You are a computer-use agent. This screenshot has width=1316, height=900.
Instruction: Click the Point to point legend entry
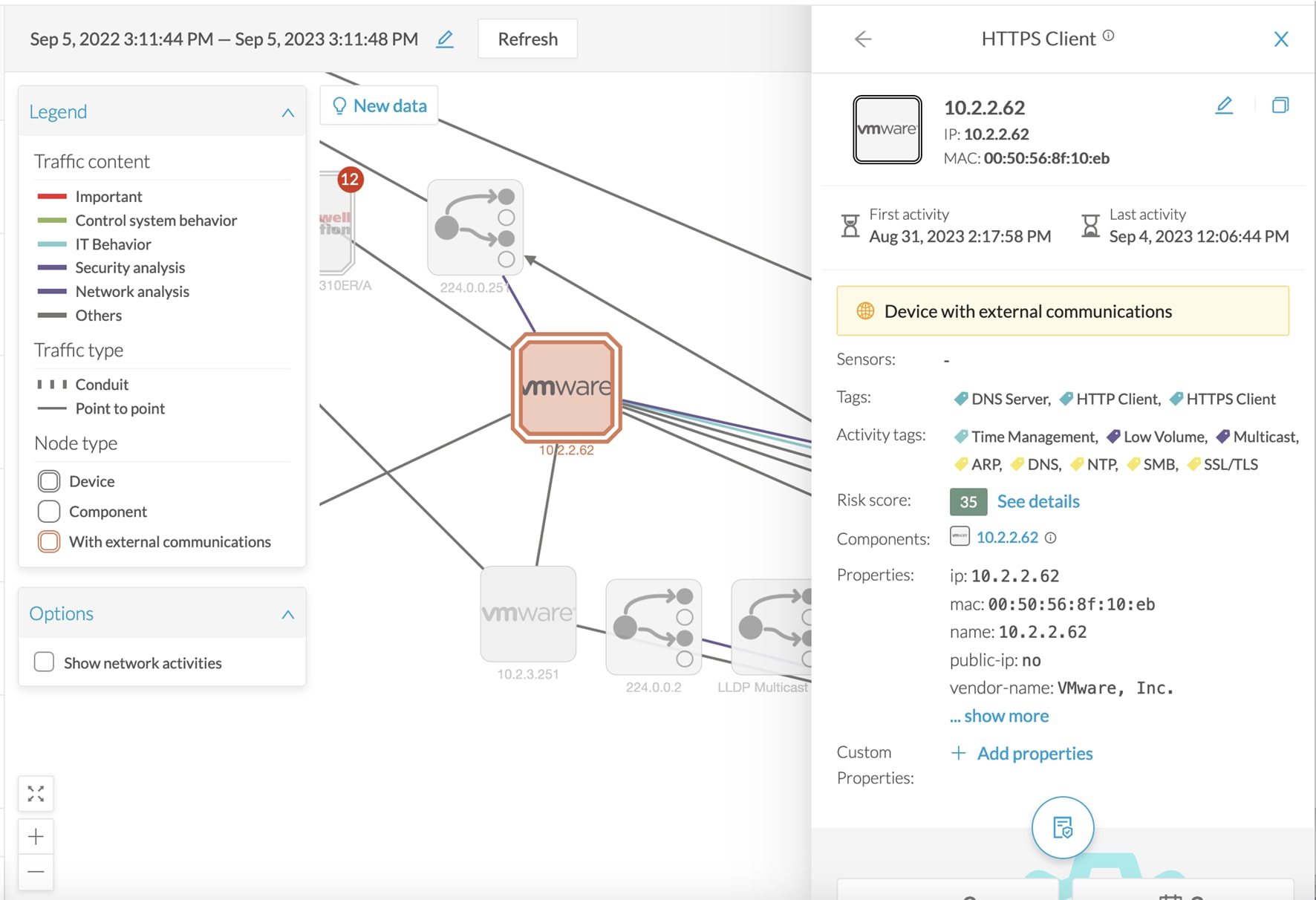101,408
